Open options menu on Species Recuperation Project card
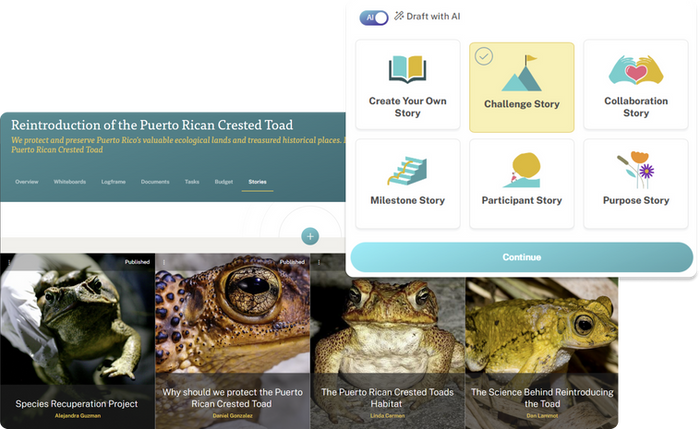Viewport: 700px width, 429px height. 9,262
